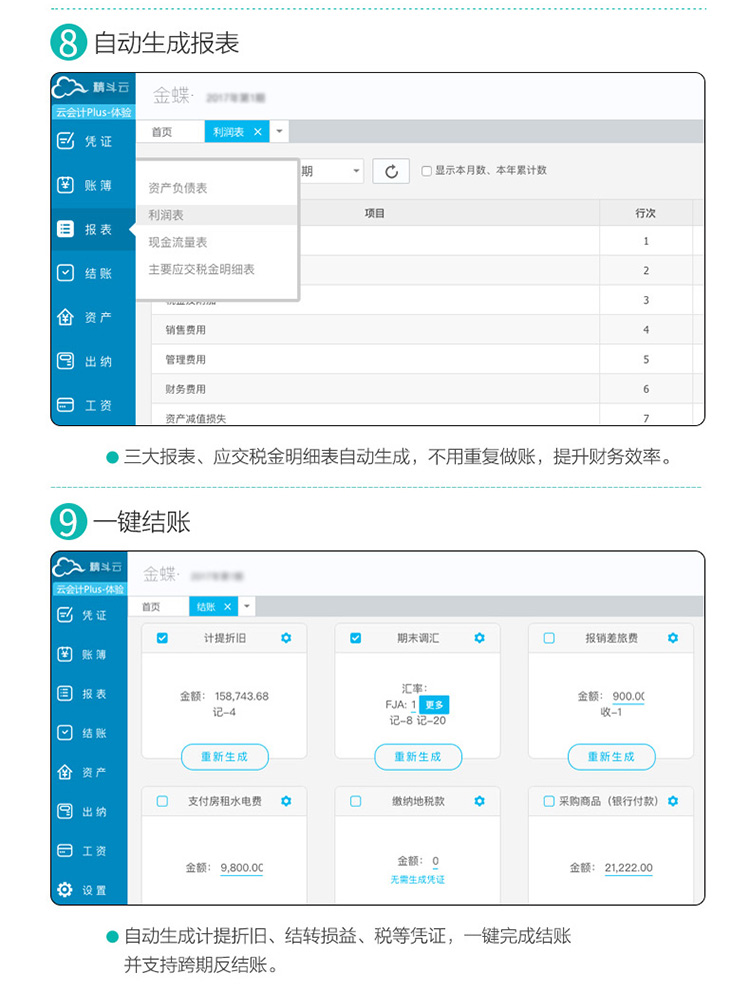The height and width of the screenshot is (1003, 750).
Task: Open settings gear on the 采购商品（银行付款） card
Action: (673, 801)
